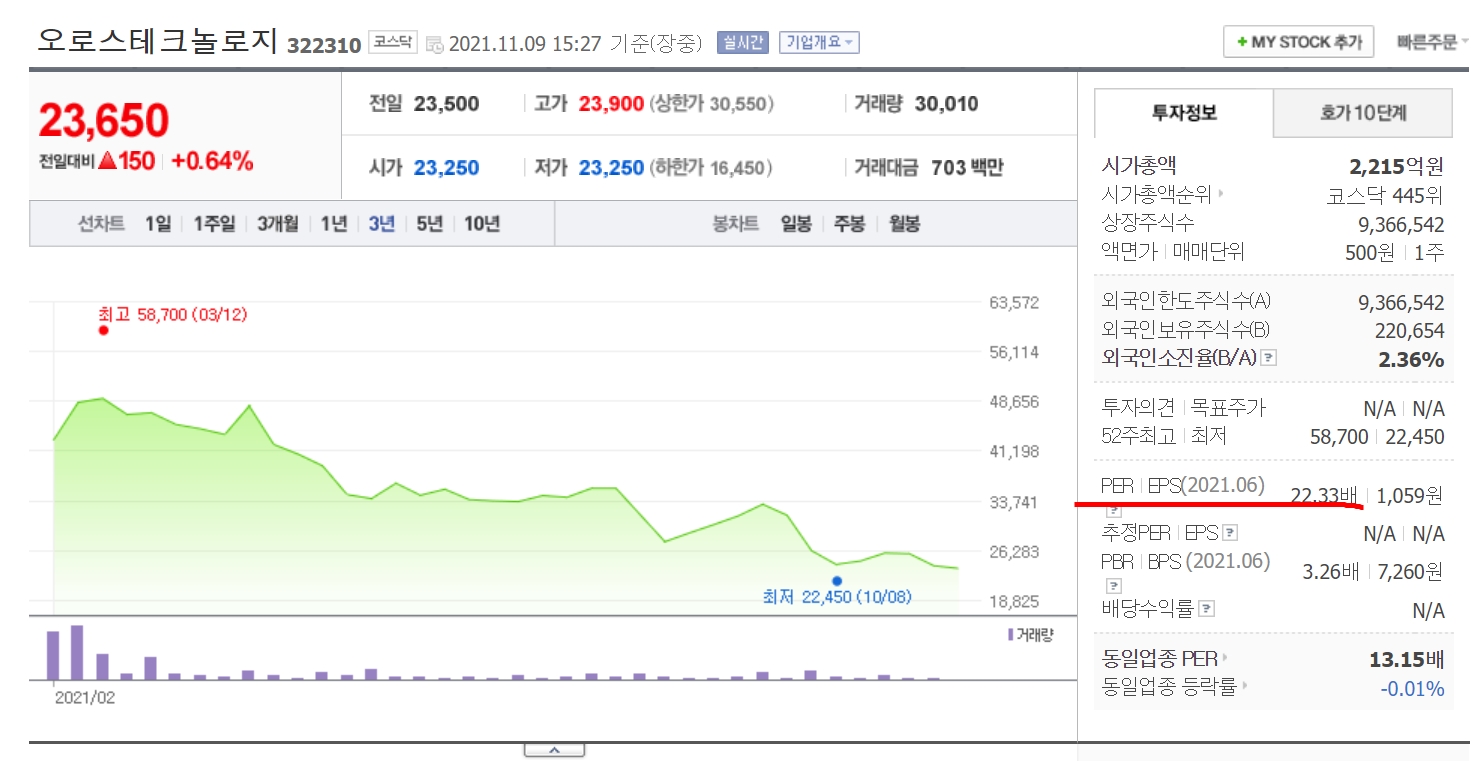The width and height of the screenshot is (1477, 761).
Task: Click stock code 322310
Action: [x=324, y=46]
